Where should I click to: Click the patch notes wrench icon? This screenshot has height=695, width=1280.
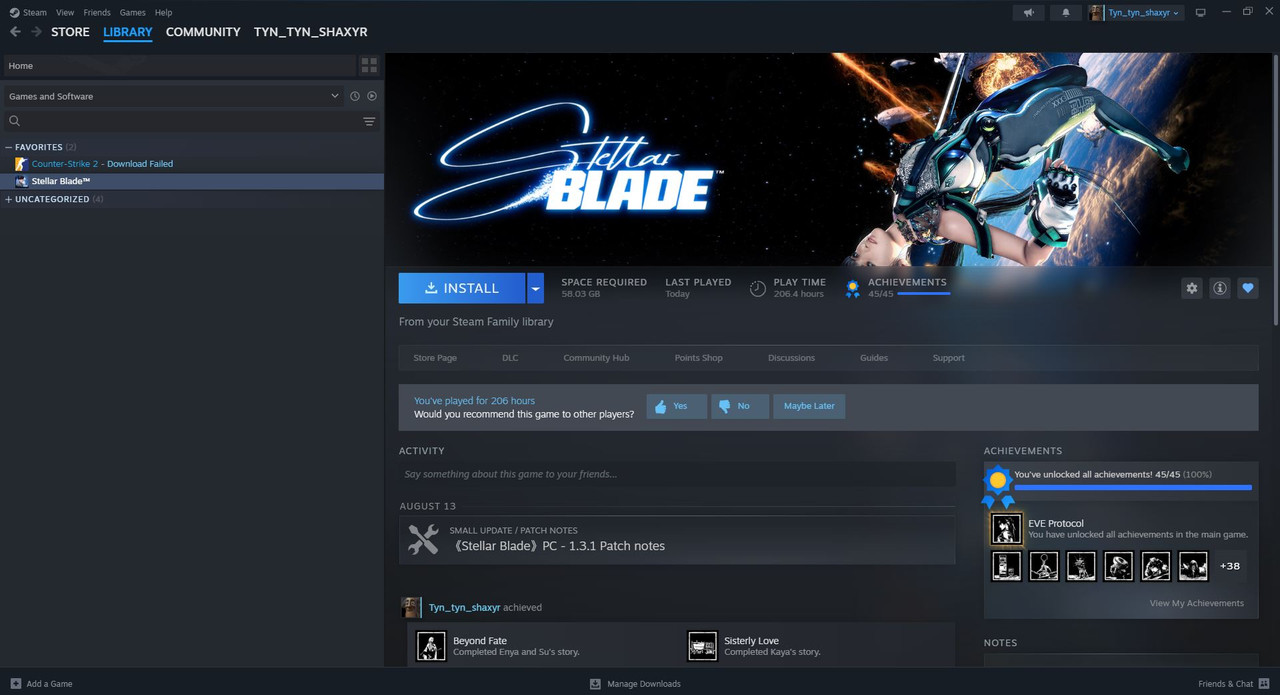424,540
